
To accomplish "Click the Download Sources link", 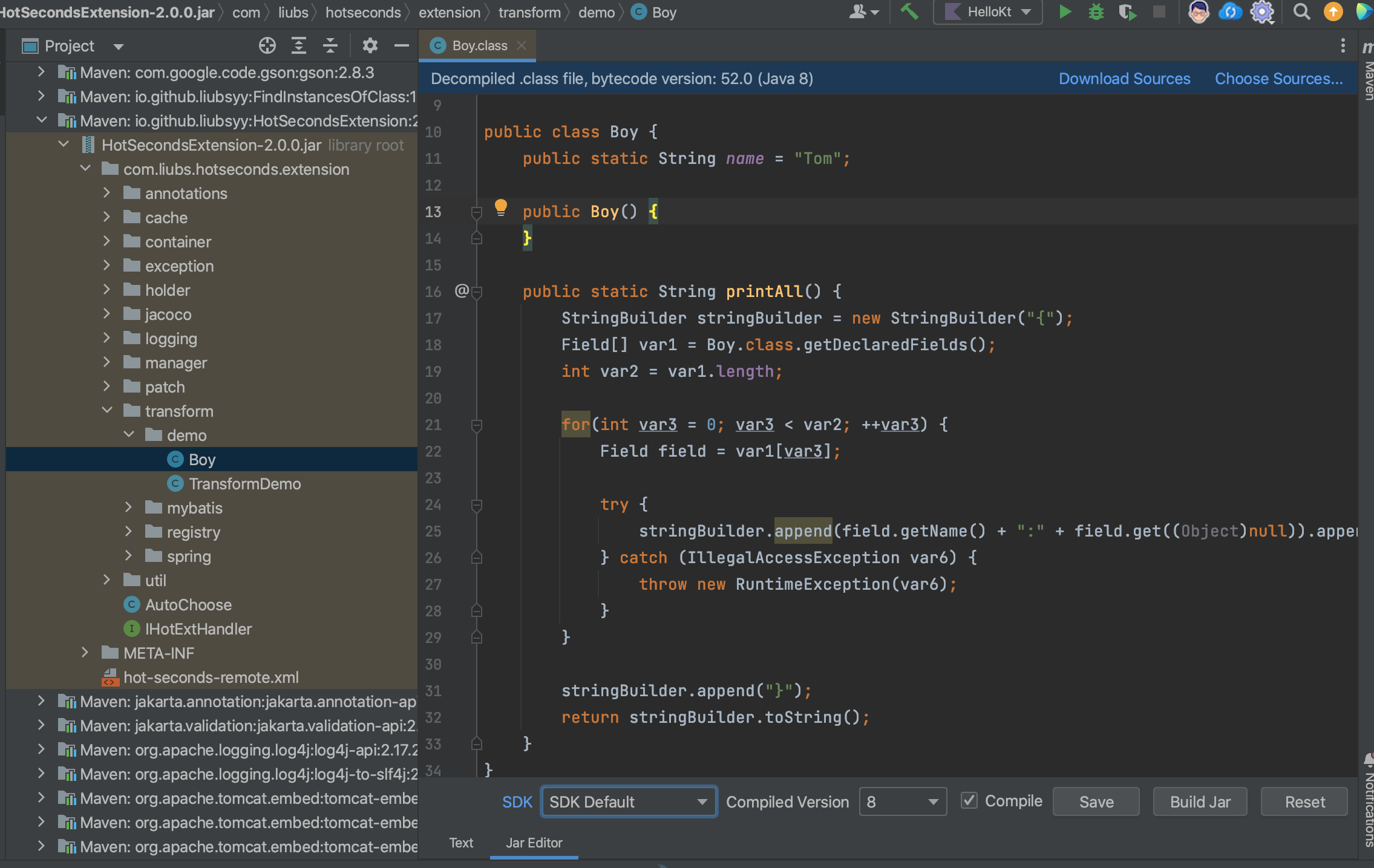I will click(x=1124, y=79).
